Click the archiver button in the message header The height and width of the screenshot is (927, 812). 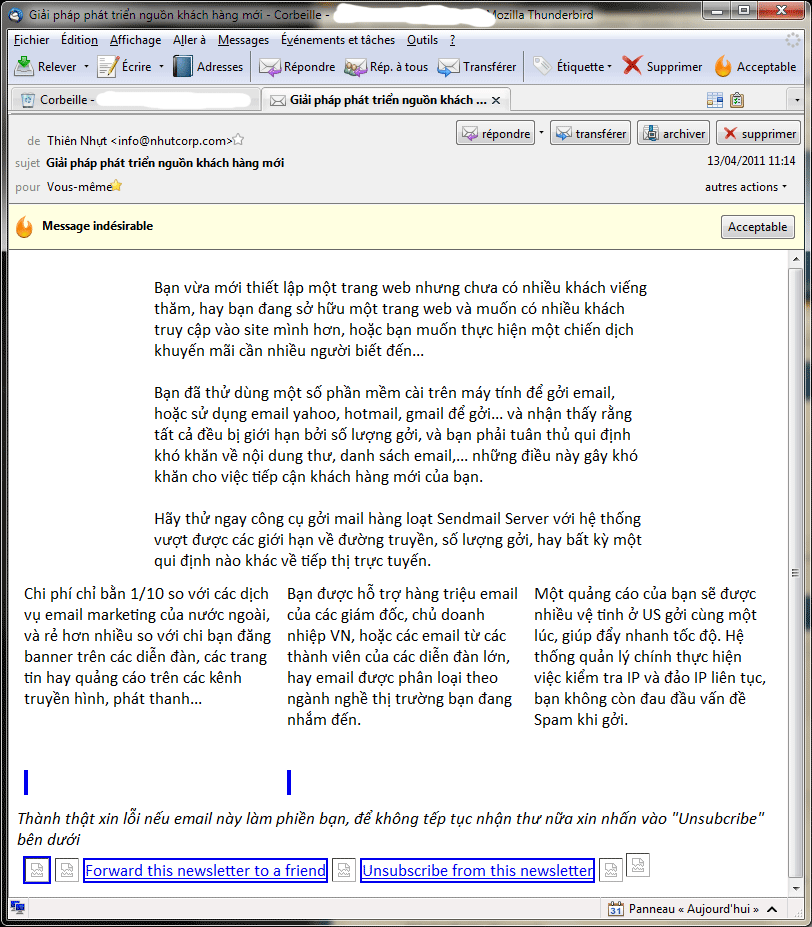pyautogui.click(x=674, y=133)
